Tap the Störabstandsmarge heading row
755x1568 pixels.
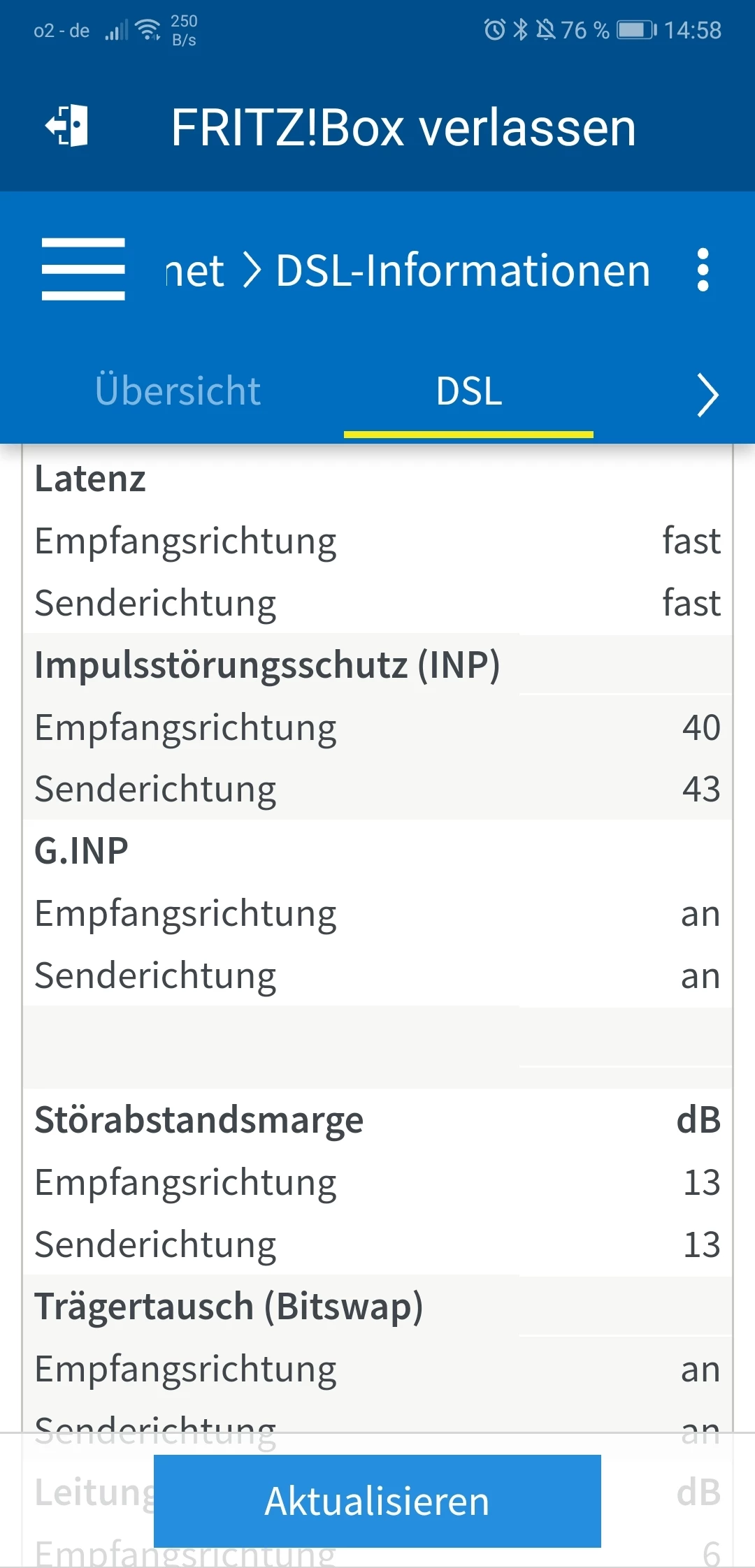199,1120
